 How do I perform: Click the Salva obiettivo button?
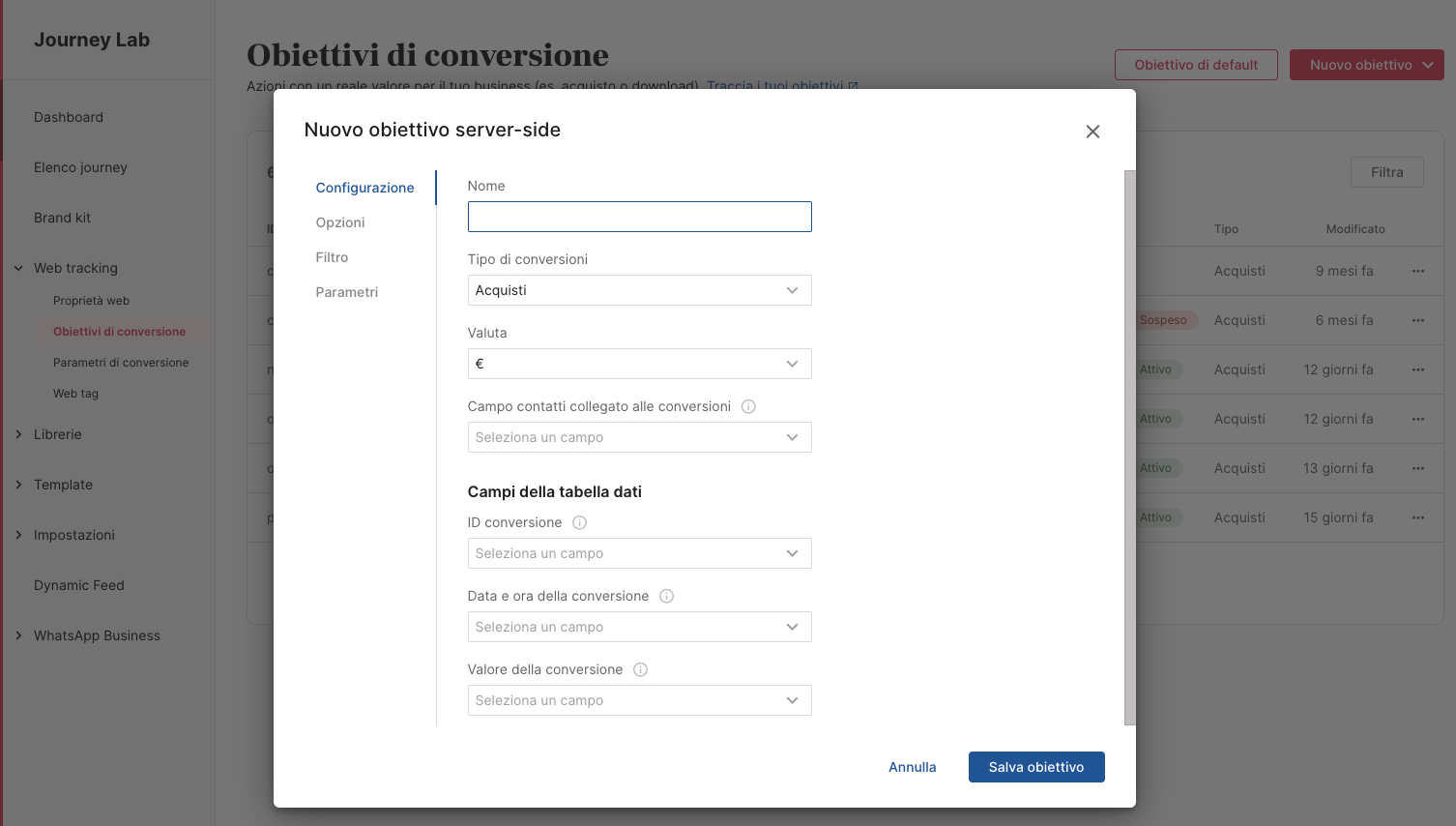pyautogui.click(x=1035, y=767)
